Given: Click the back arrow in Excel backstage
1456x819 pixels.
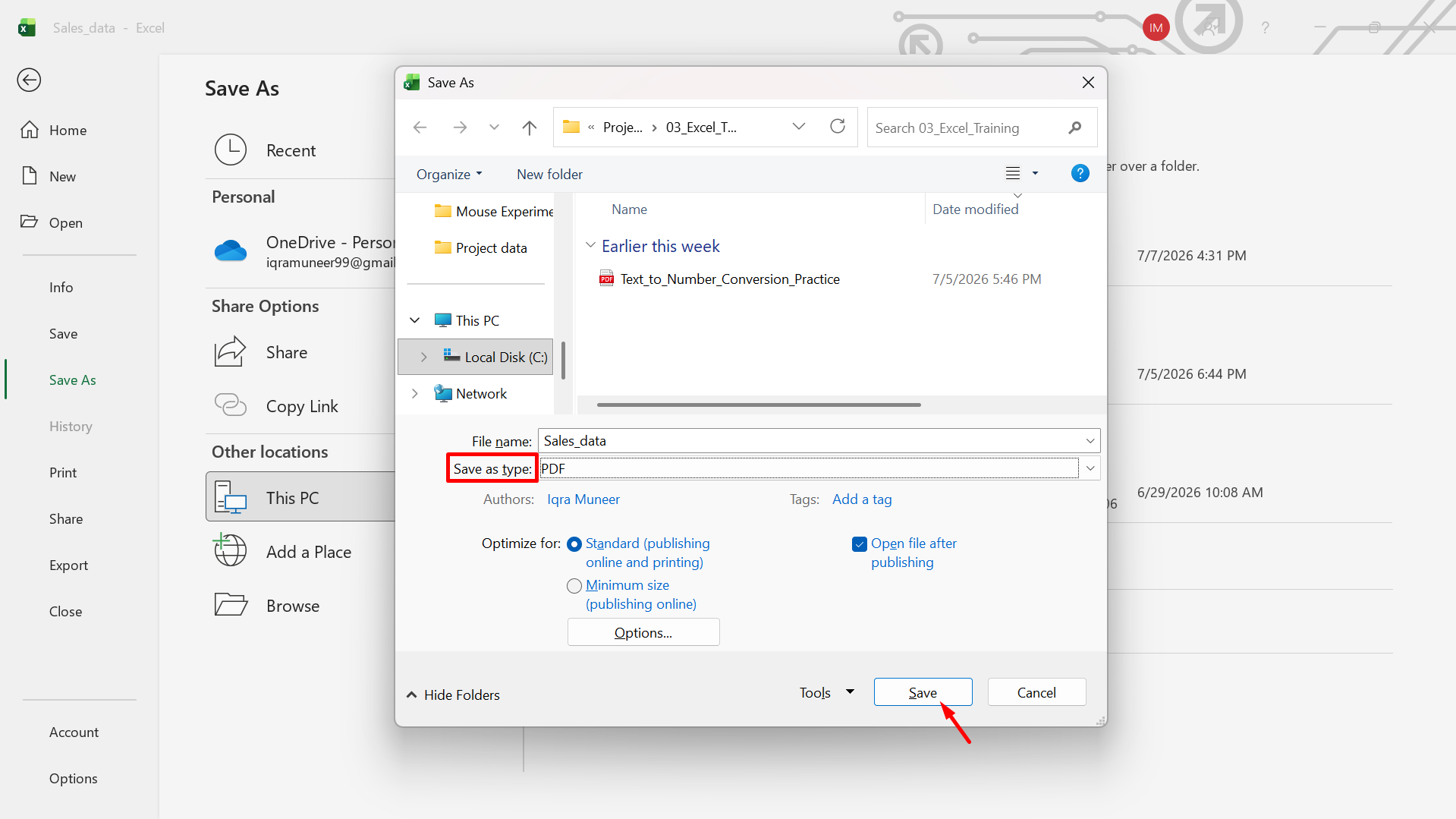Looking at the screenshot, I should (29, 80).
